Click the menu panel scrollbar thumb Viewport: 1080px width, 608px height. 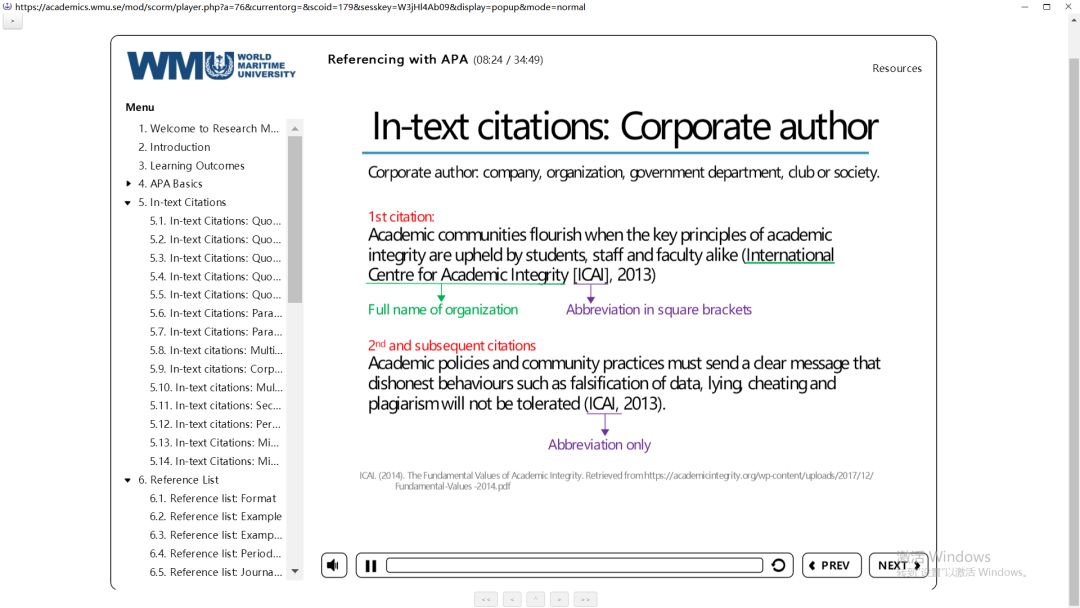tap(295, 220)
